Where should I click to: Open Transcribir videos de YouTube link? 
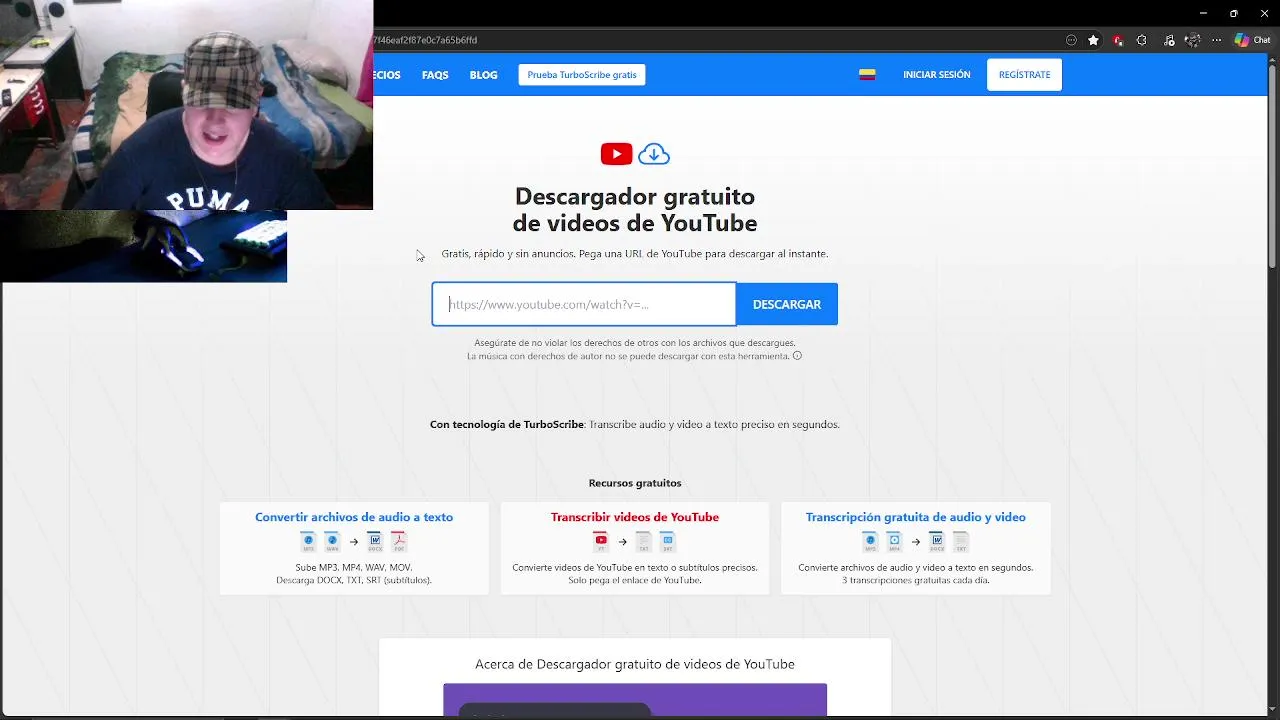pos(635,517)
